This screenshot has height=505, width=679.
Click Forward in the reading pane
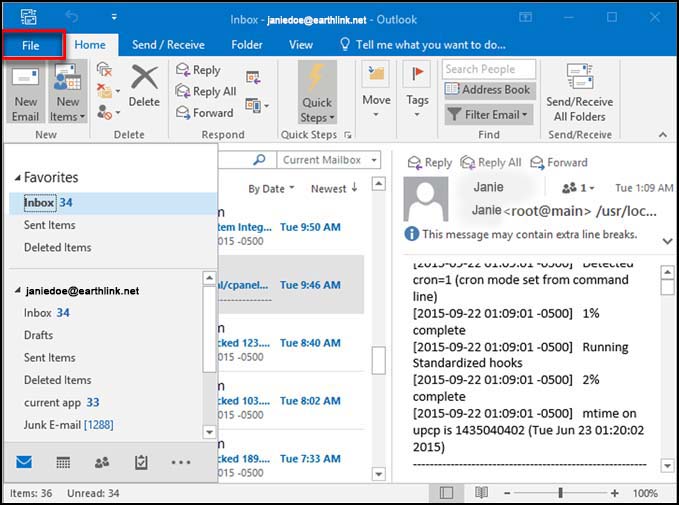(x=559, y=163)
